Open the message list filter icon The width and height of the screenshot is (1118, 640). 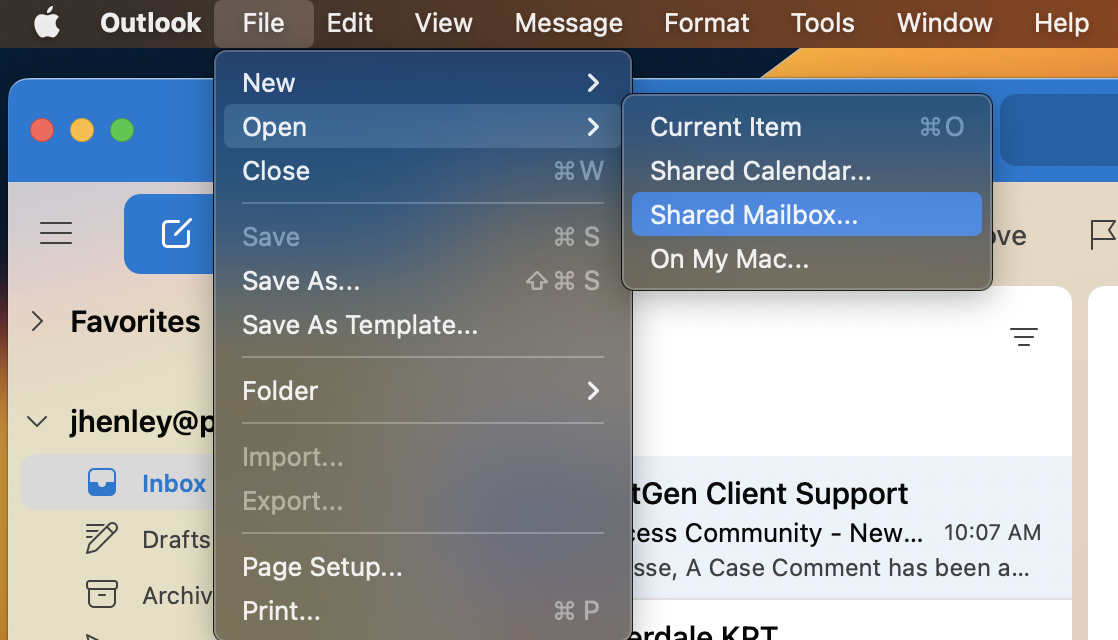tap(1023, 336)
